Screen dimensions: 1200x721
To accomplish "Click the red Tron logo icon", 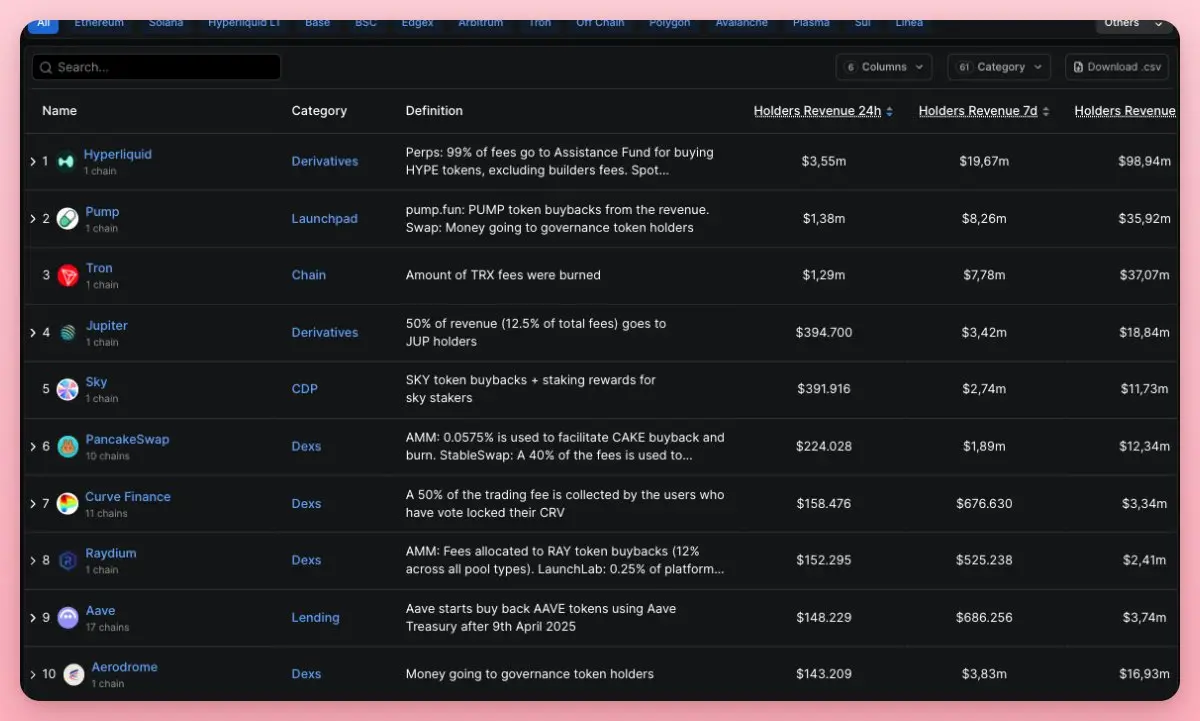I will tap(67, 276).
